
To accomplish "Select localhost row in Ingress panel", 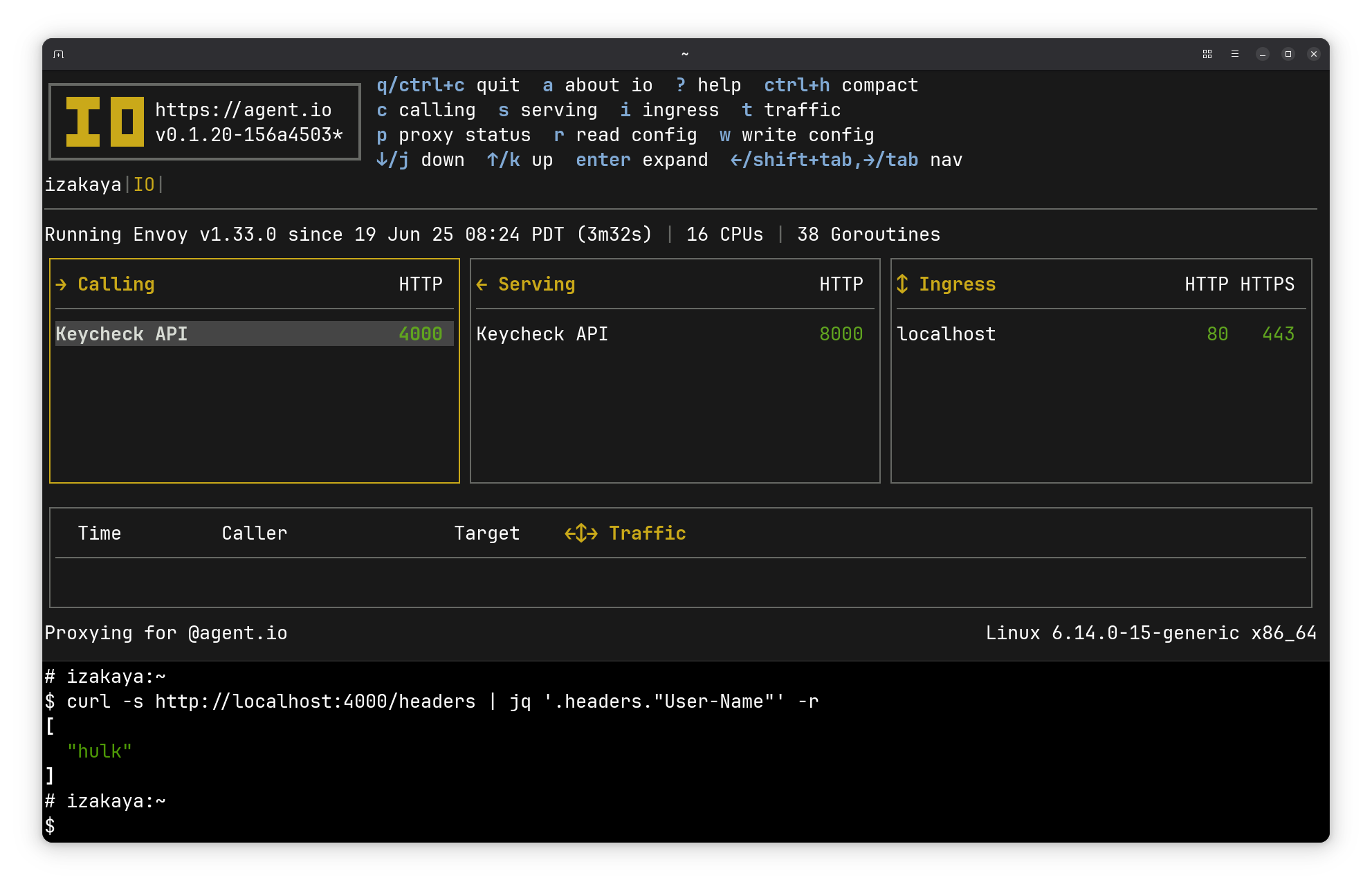I will 1101,333.
